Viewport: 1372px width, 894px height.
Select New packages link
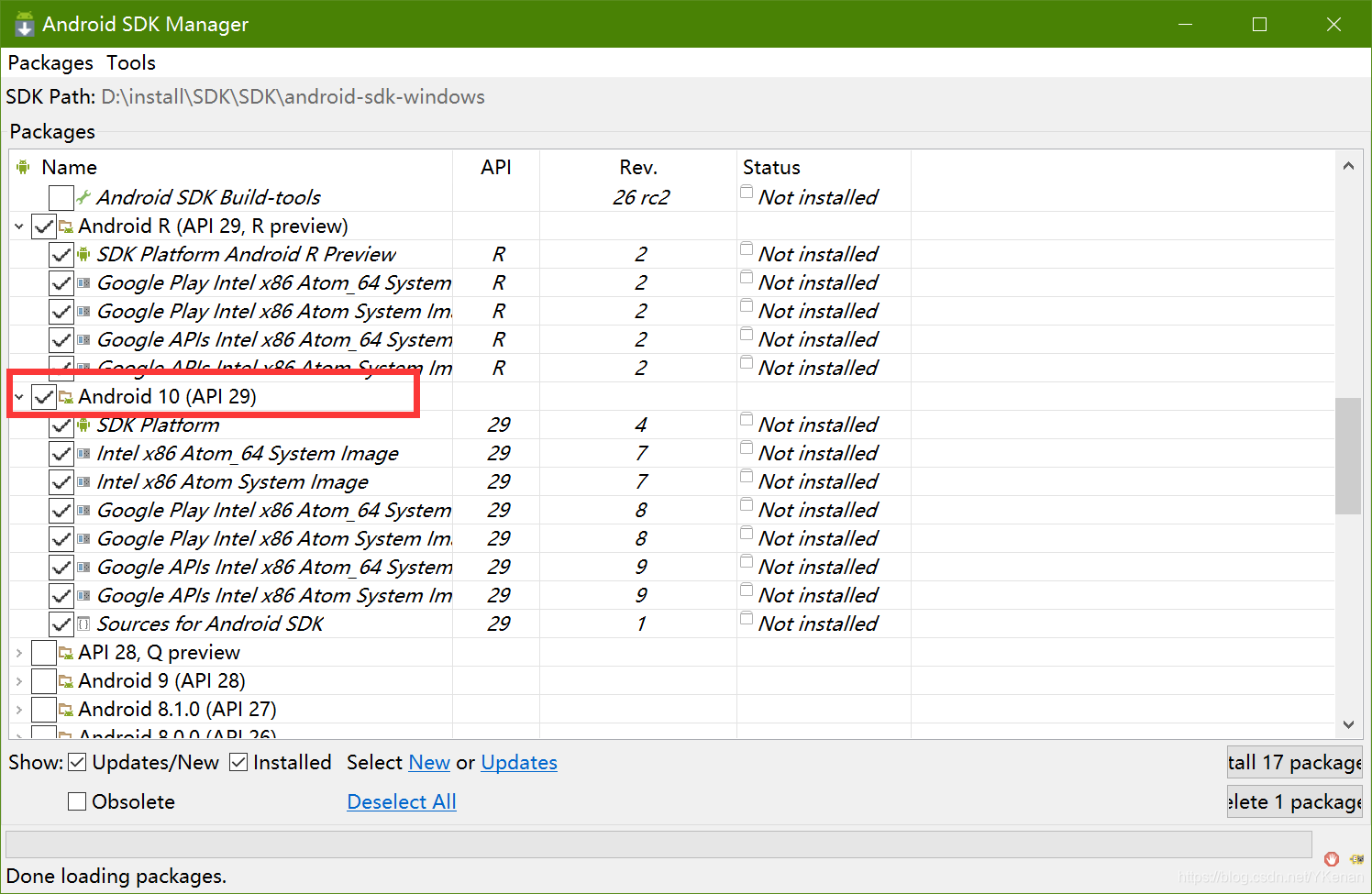point(429,763)
